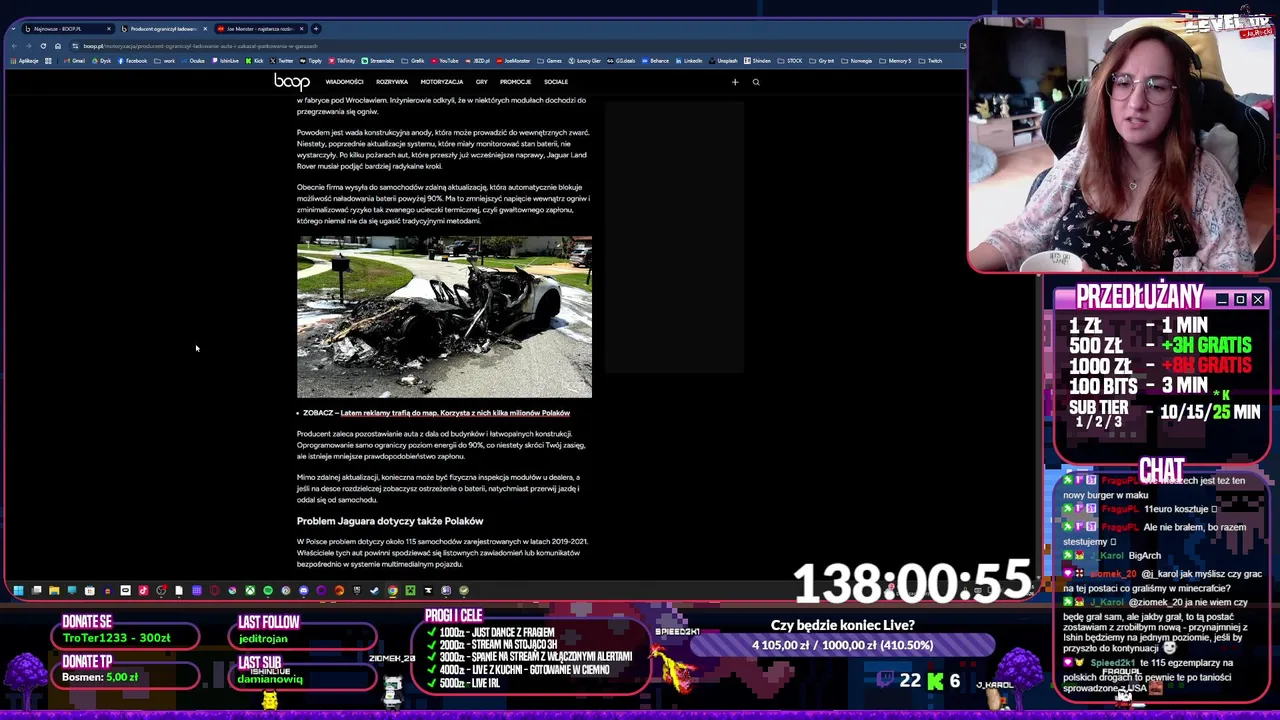Open the WIADOMOŚCI menu item
1280x720 pixels.
[x=344, y=82]
